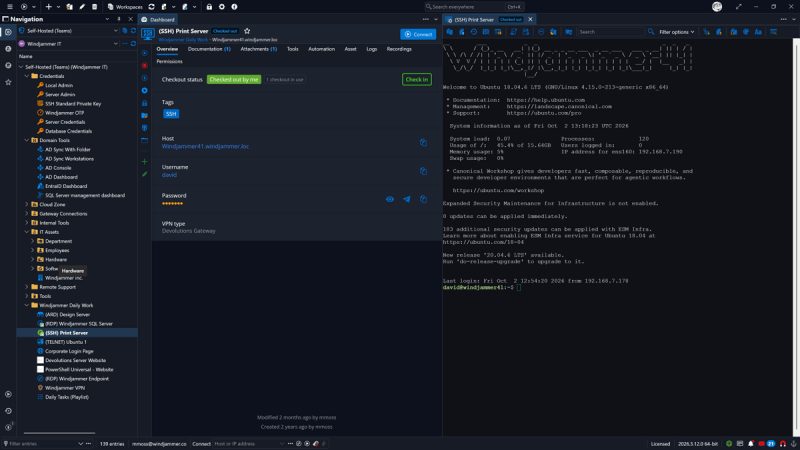
Task: Click the user profile avatar icon
Action: (x=717, y=7)
